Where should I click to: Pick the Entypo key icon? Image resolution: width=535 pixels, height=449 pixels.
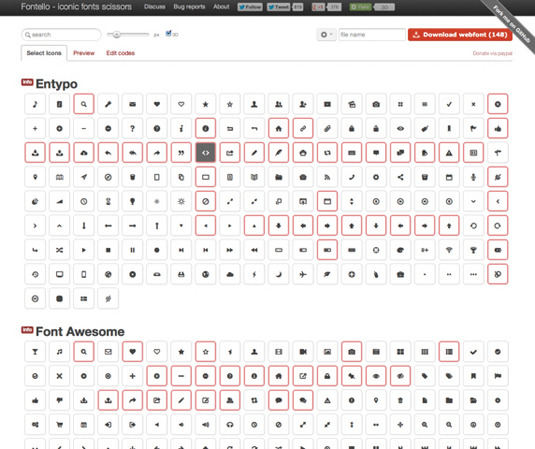pos(108,104)
